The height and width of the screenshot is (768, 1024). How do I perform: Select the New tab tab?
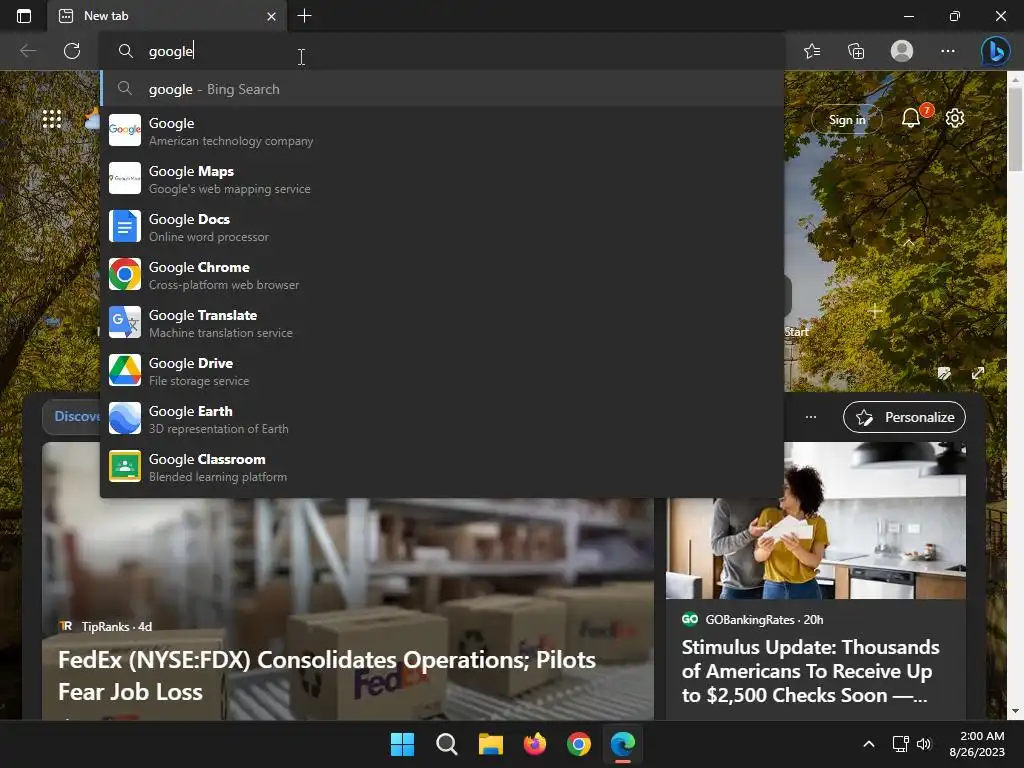pyautogui.click(x=167, y=16)
